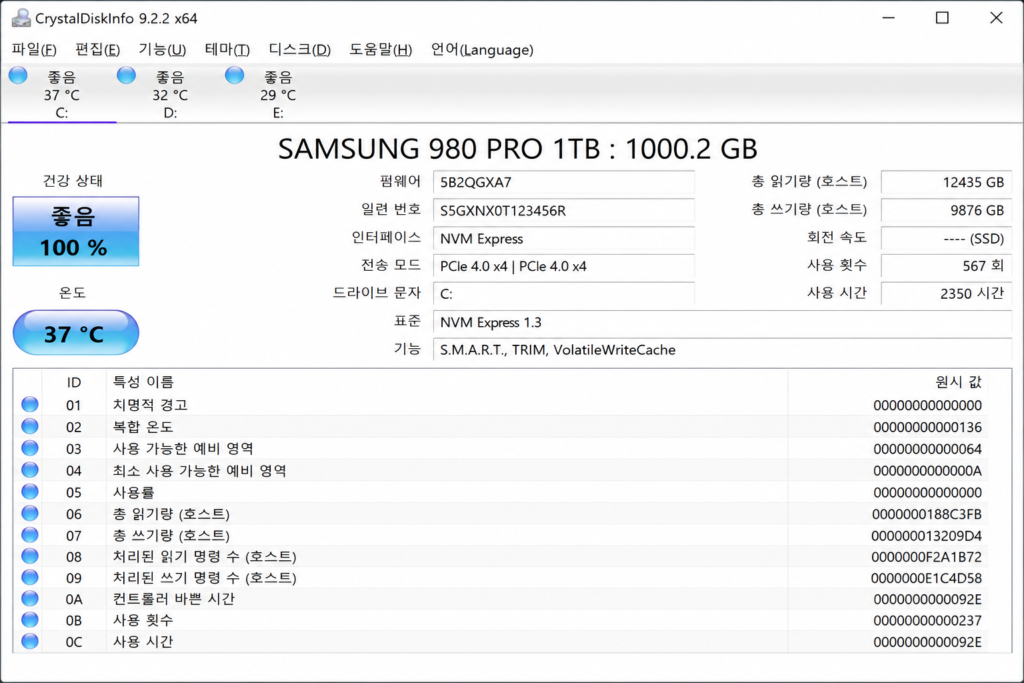Select drive E: status orb icon
1024x683 pixels.
coord(234,75)
